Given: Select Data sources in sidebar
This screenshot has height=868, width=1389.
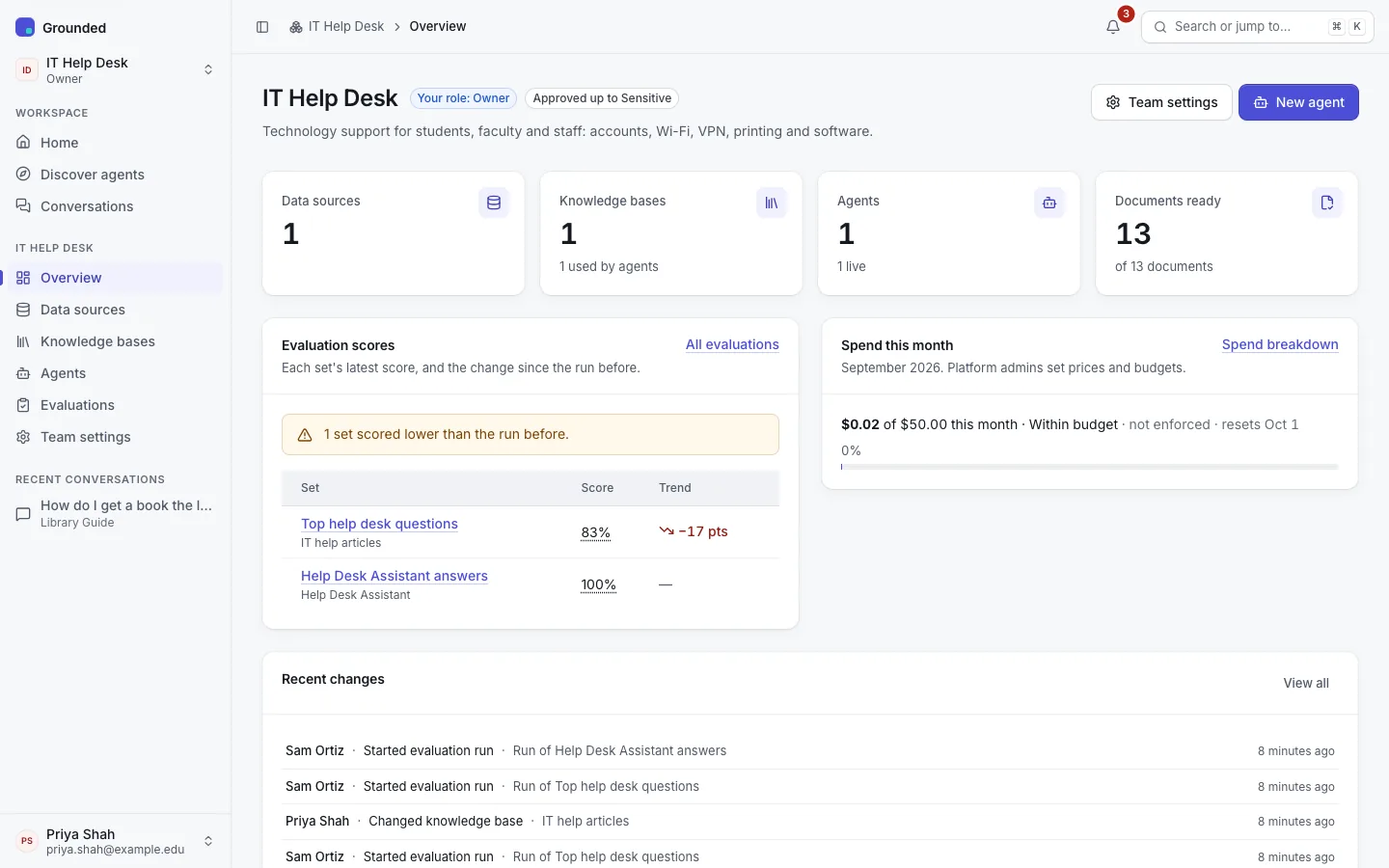Looking at the screenshot, I should point(115,309).
